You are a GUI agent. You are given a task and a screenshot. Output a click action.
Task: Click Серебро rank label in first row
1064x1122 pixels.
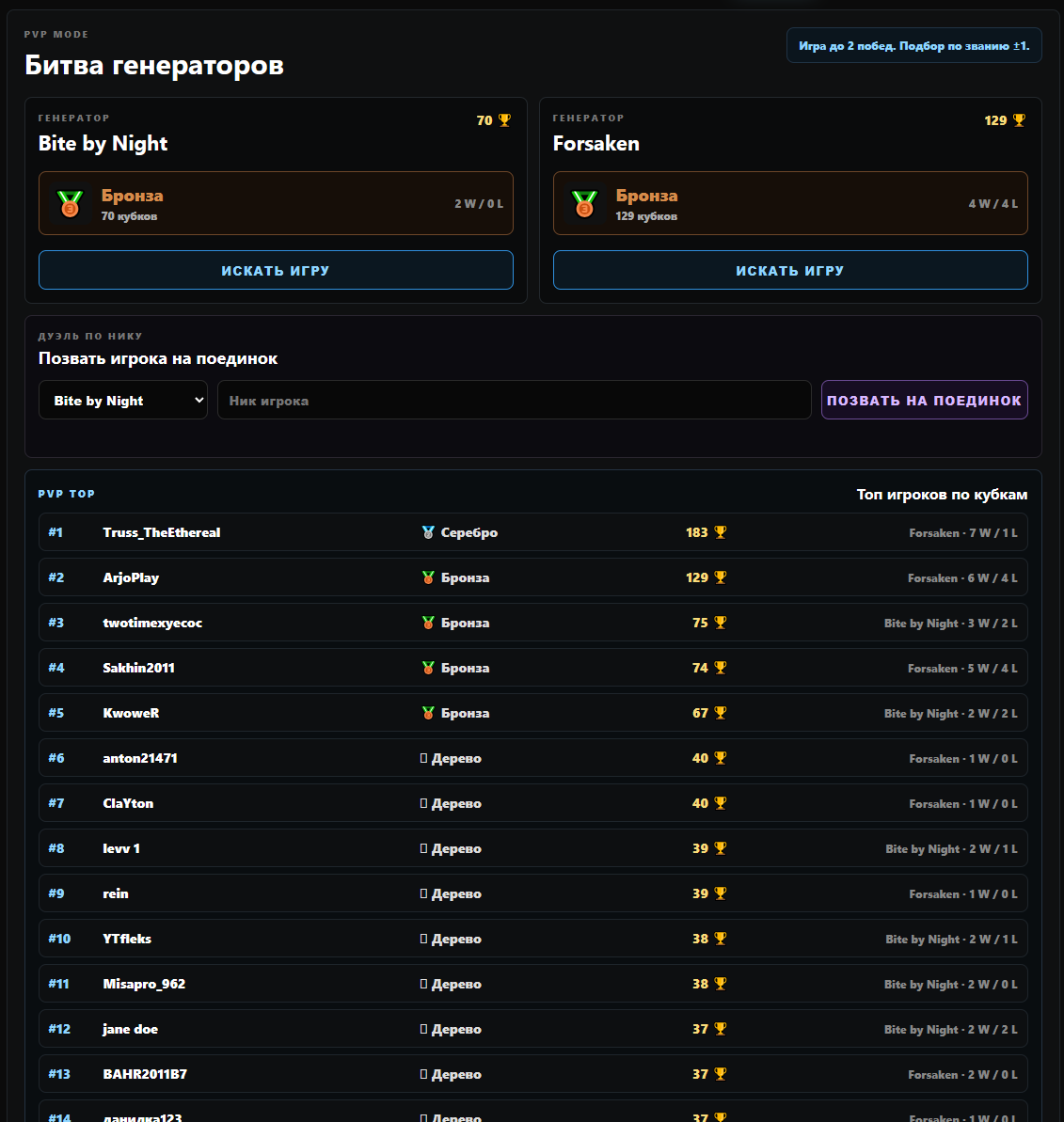pyautogui.click(x=469, y=532)
